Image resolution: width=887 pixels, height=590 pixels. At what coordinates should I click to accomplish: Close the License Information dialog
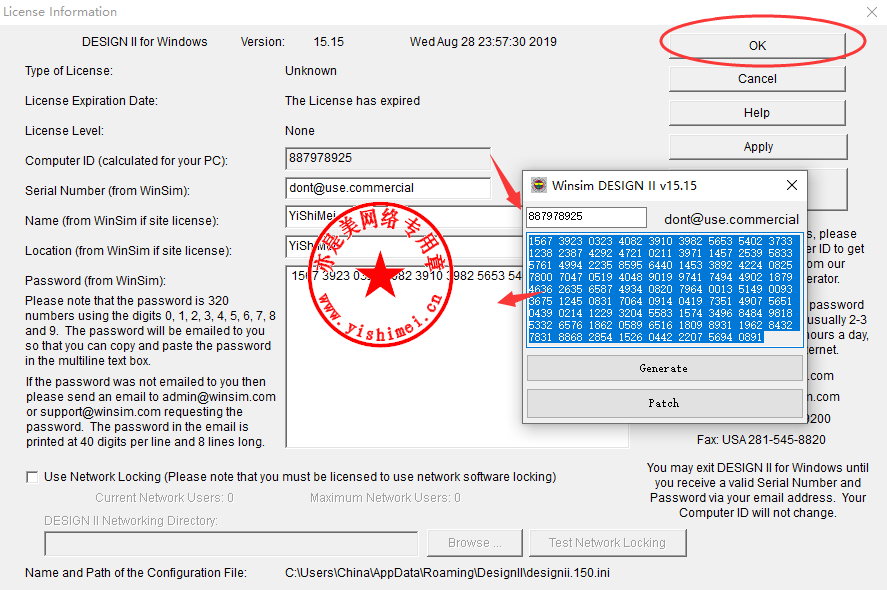[872, 12]
